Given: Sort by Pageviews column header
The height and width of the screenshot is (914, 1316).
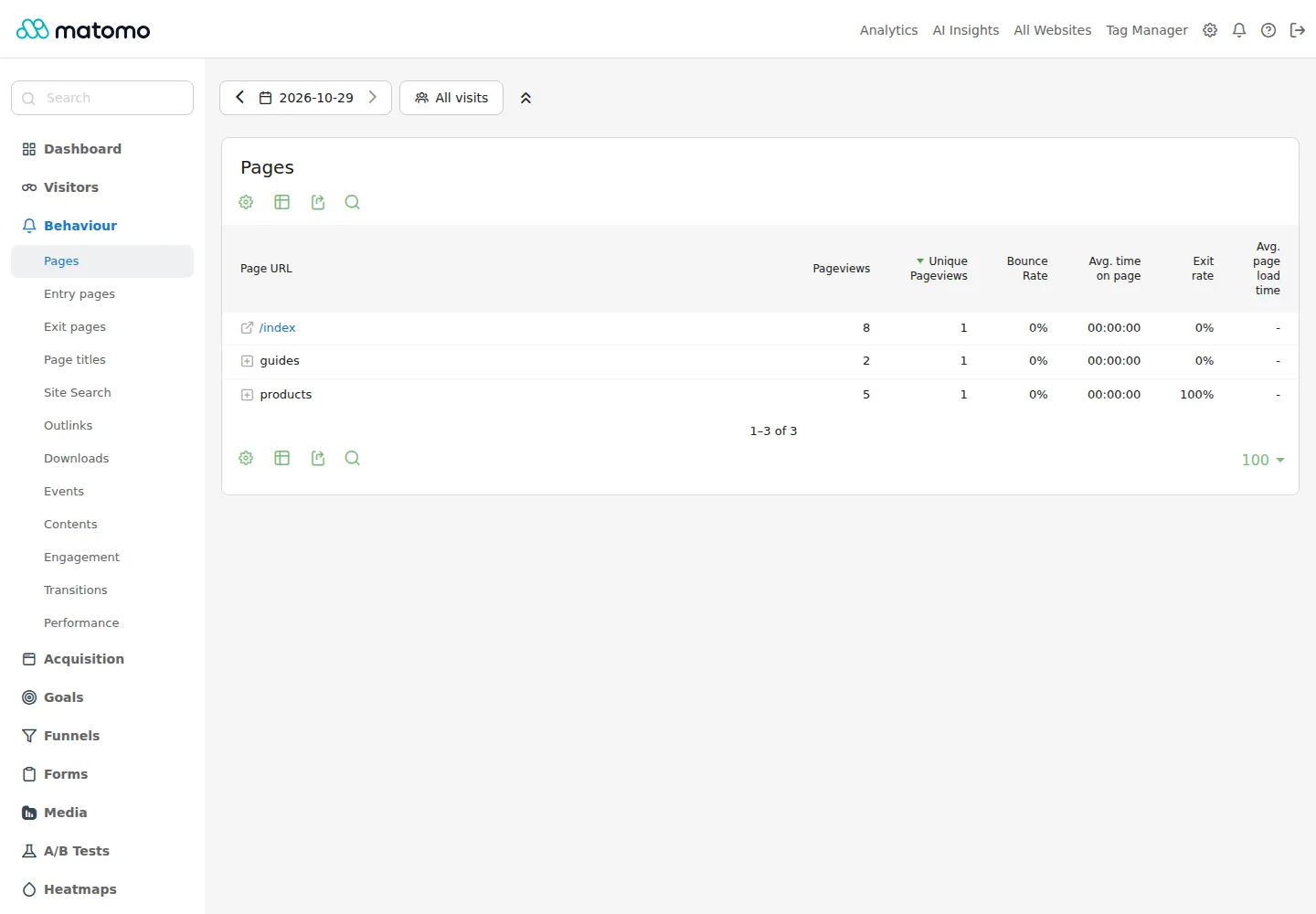Looking at the screenshot, I should click(842, 269).
